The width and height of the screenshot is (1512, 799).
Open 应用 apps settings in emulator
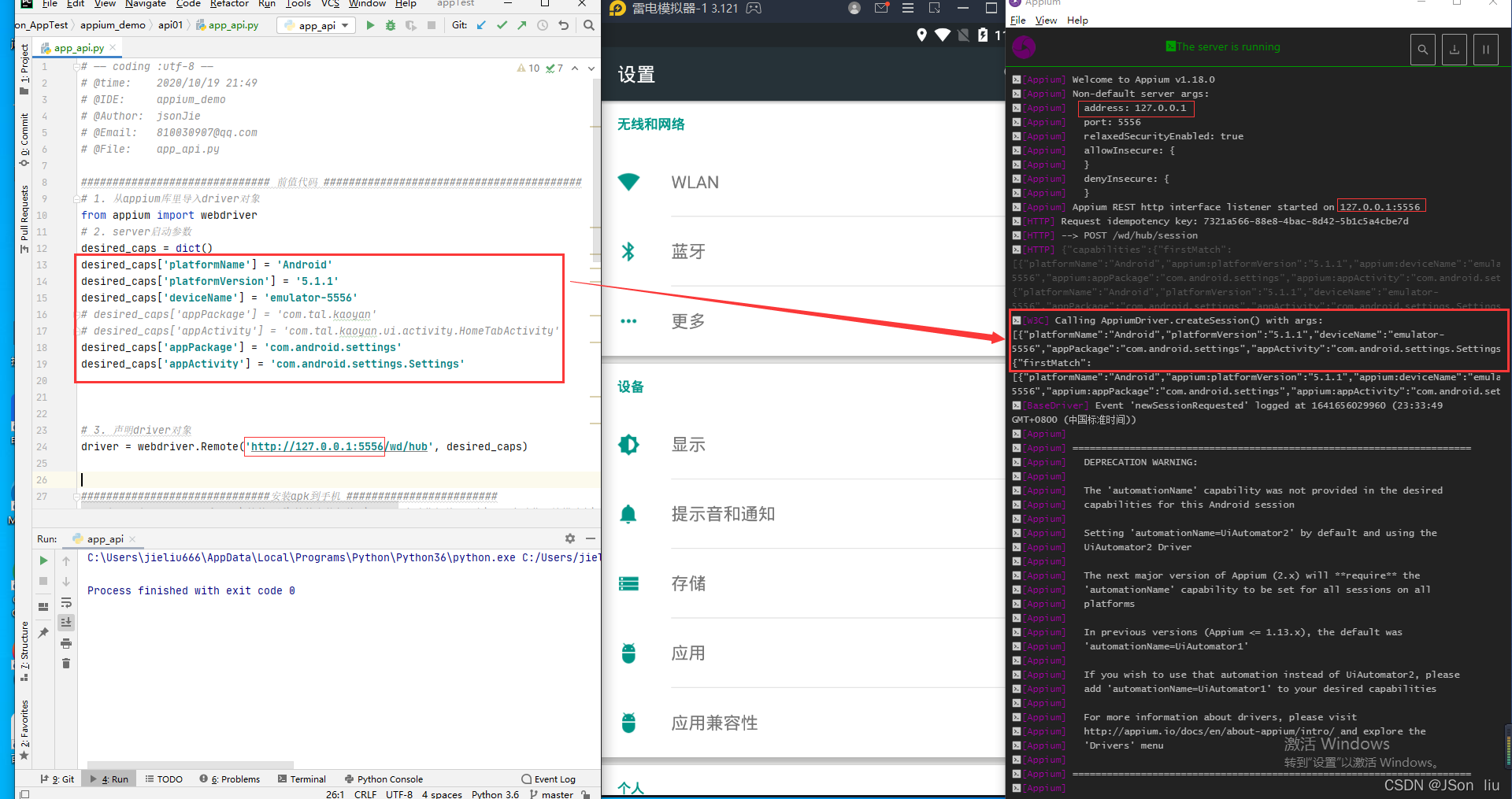tap(803, 653)
